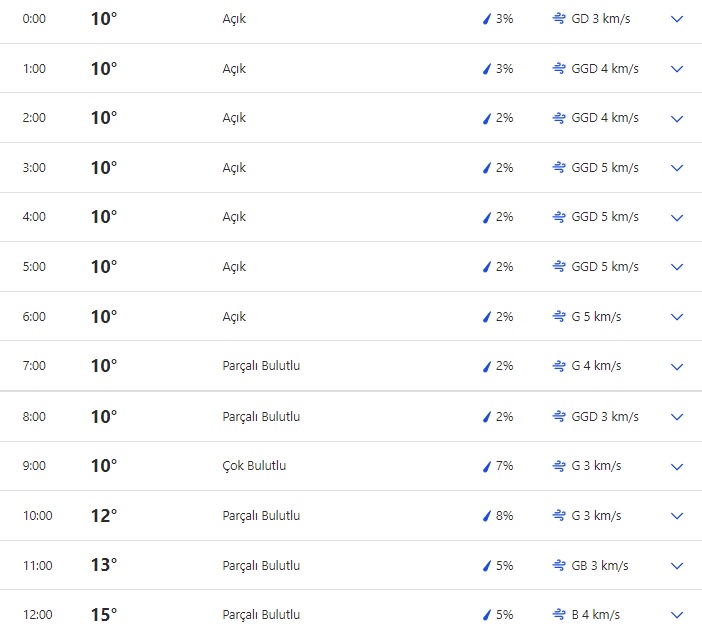The width and height of the screenshot is (702, 636).
Task: Click the wind icon in the 11:00 row
Action: [559, 566]
